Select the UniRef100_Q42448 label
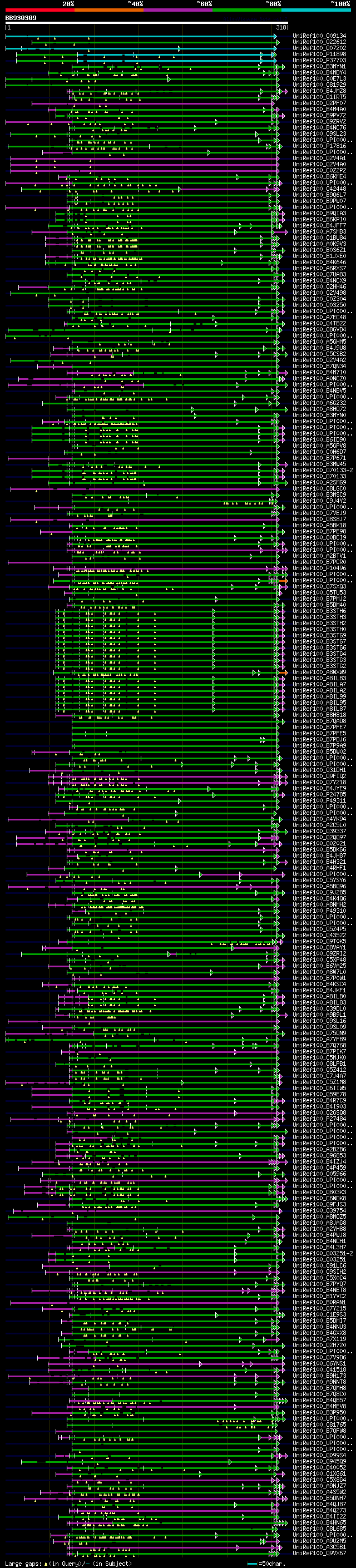Screen dimensions: 356x1568 point(319,189)
